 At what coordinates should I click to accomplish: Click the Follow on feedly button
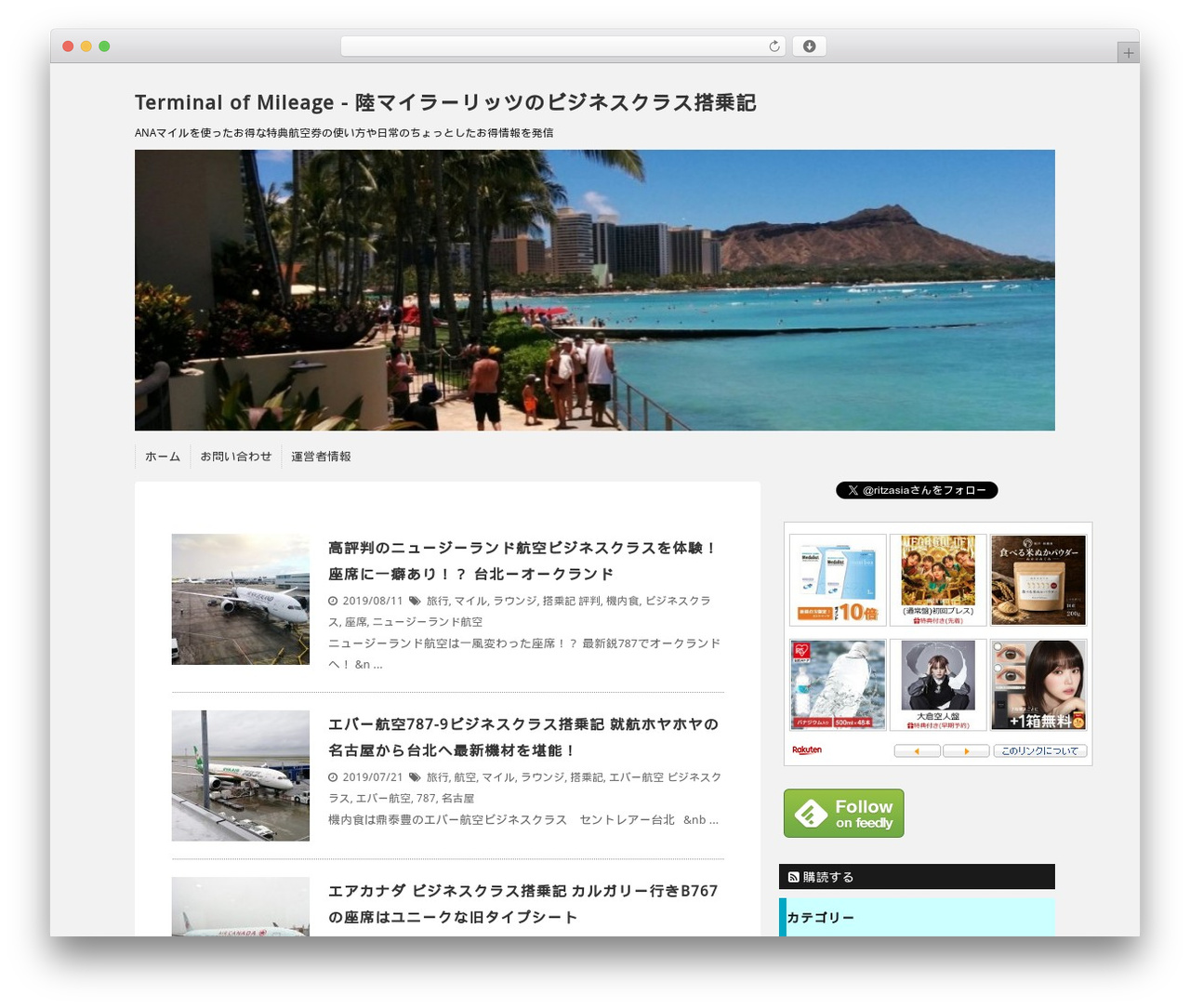(843, 814)
